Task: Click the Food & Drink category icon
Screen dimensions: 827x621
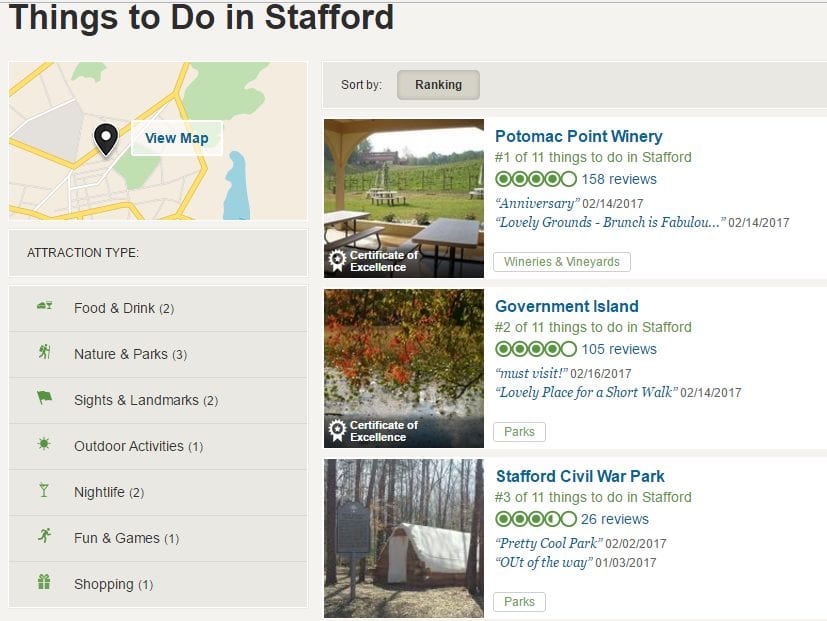Action: click(x=44, y=307)
